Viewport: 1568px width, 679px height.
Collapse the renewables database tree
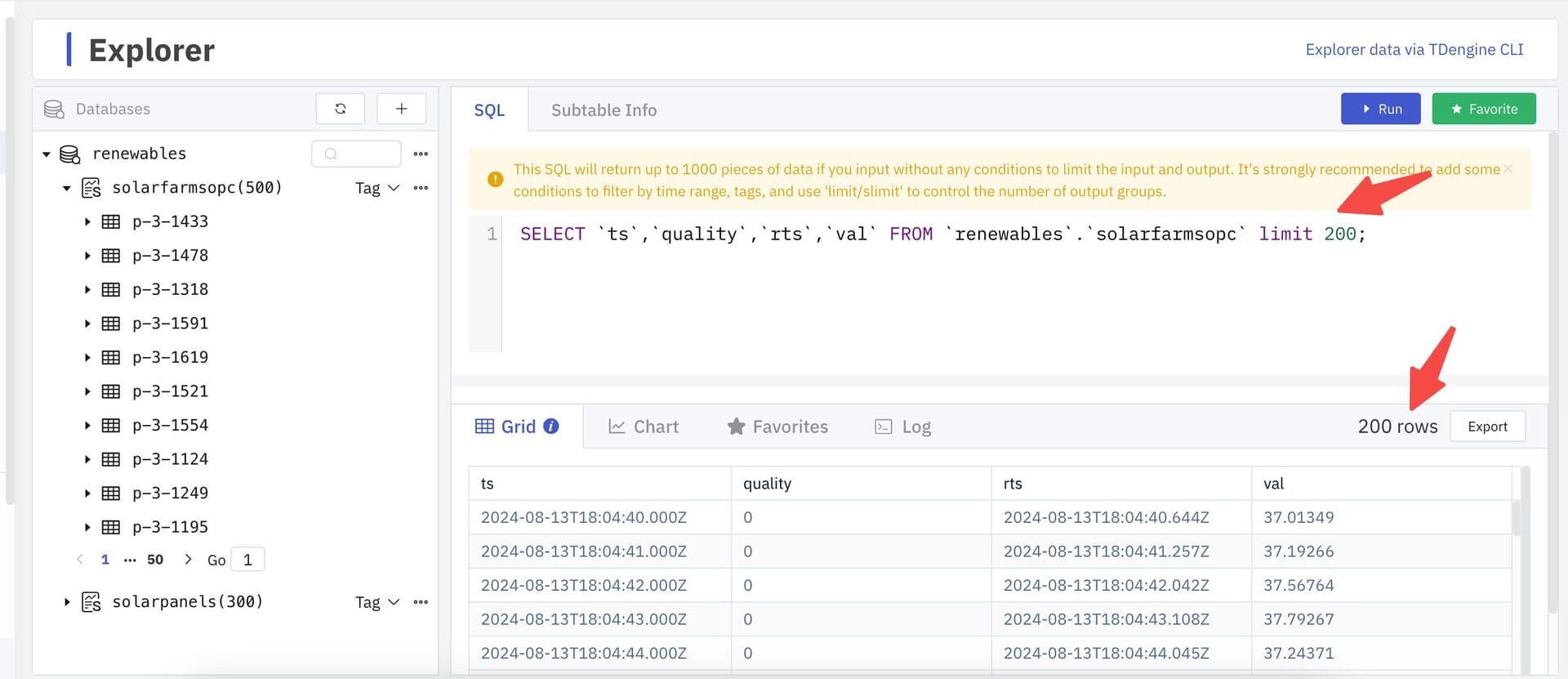point(47,154)
